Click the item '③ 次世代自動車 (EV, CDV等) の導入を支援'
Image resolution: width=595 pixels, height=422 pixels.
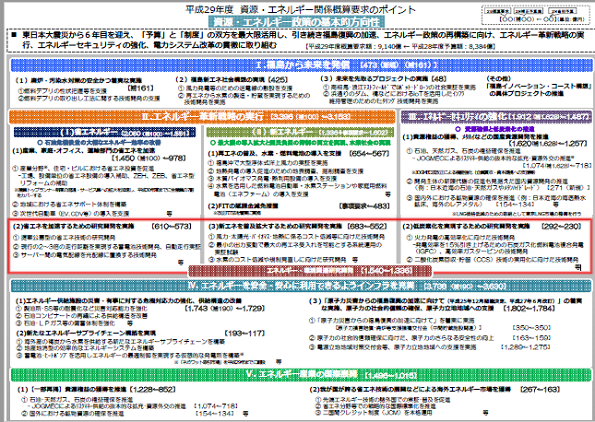click(71, 213)
